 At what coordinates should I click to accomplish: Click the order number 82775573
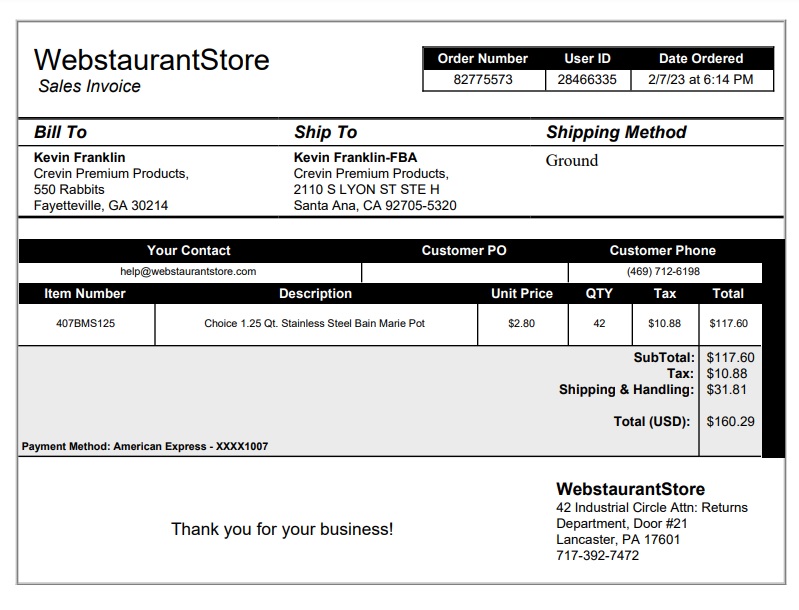pos(483,79)
